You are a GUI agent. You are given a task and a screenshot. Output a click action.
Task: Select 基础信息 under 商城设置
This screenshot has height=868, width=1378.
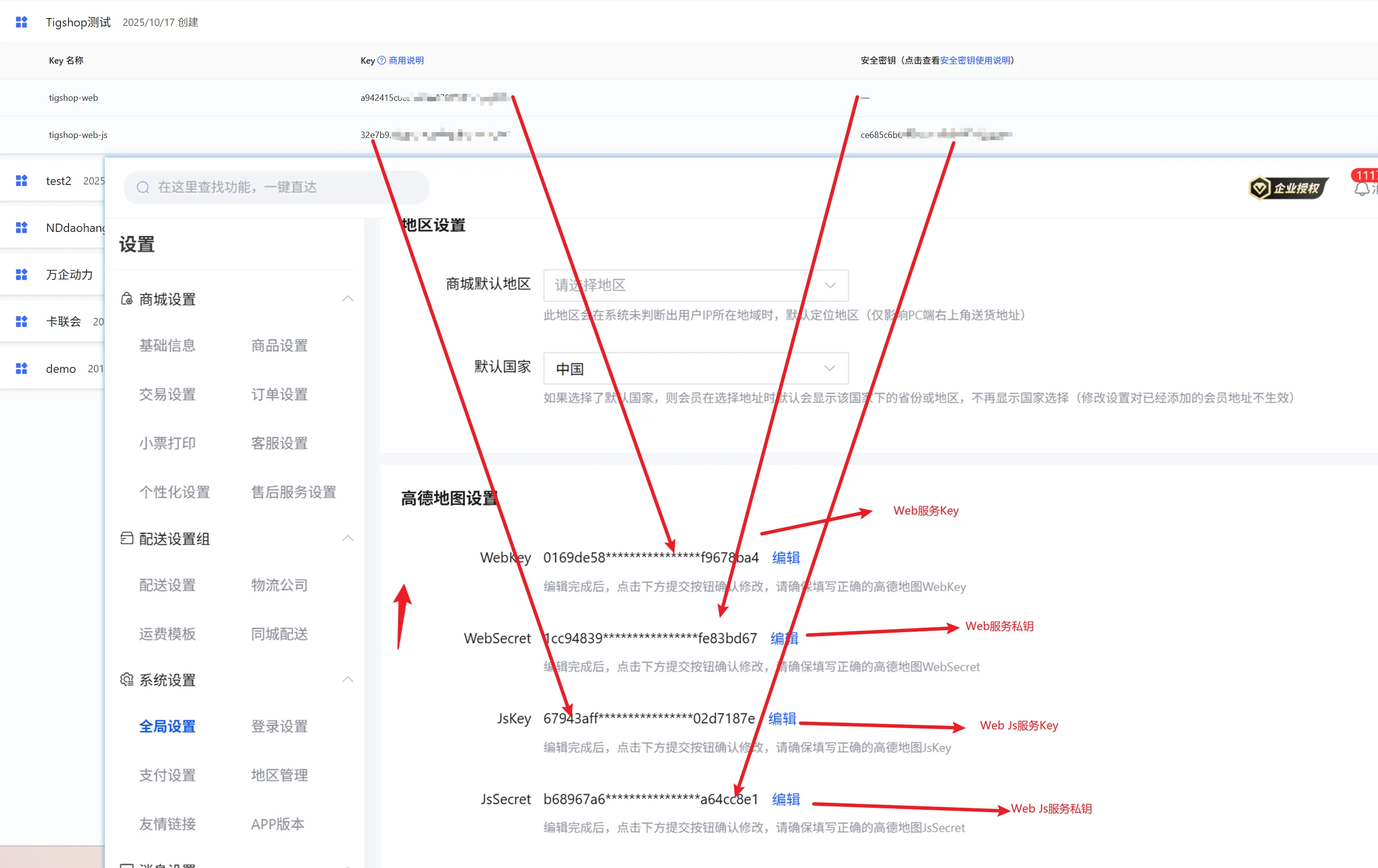pos(167,345)
